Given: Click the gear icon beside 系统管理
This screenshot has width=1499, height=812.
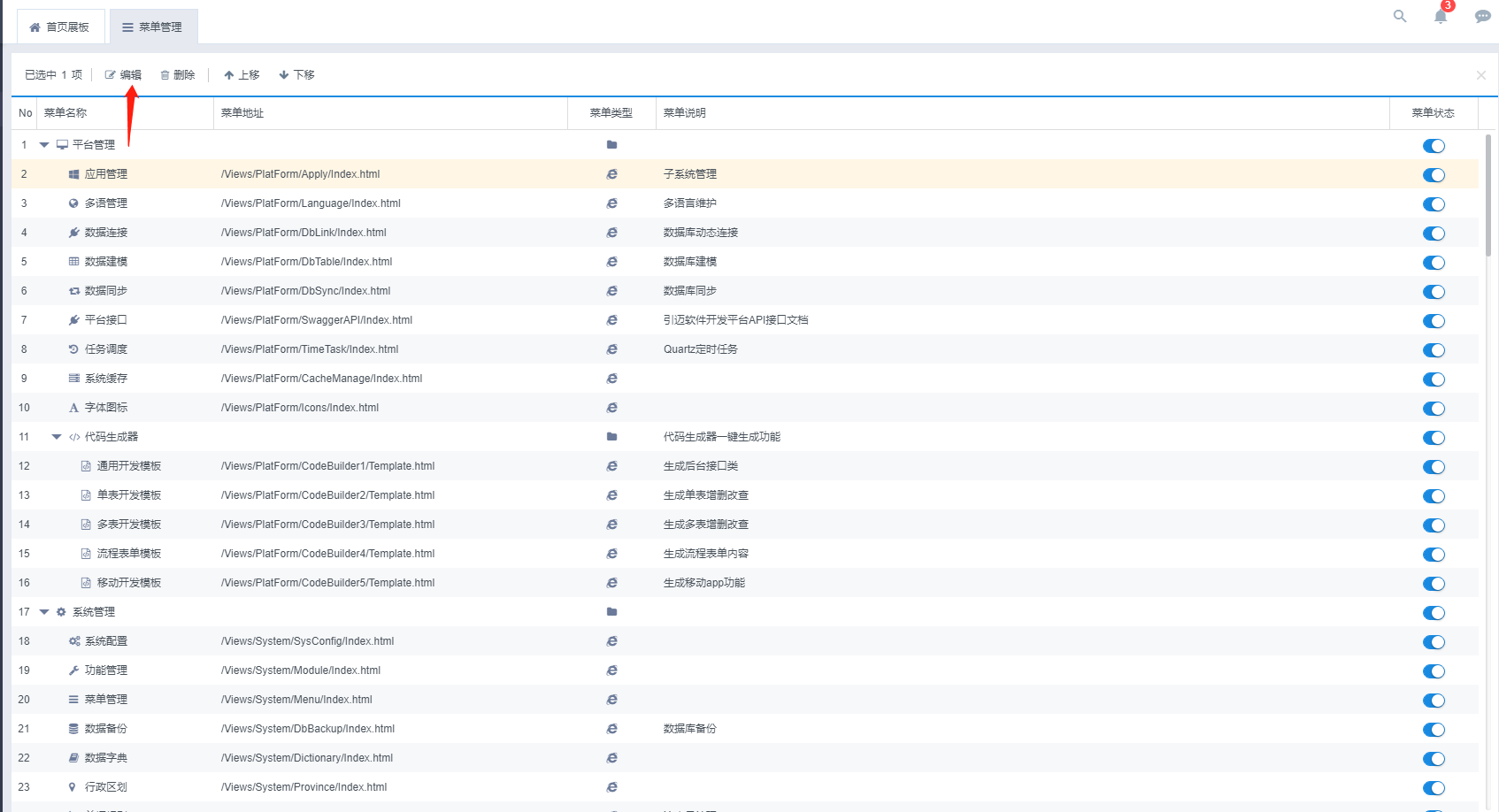Looking at the screenshot, I should click(x=61, y=612).
